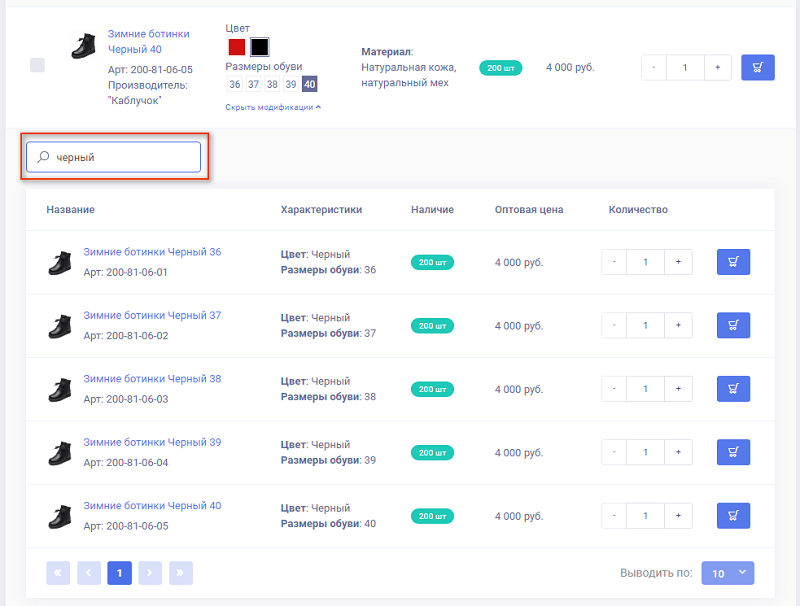
Task: Open link Зимние ботинки Черный 36
Action: point(152,252)
